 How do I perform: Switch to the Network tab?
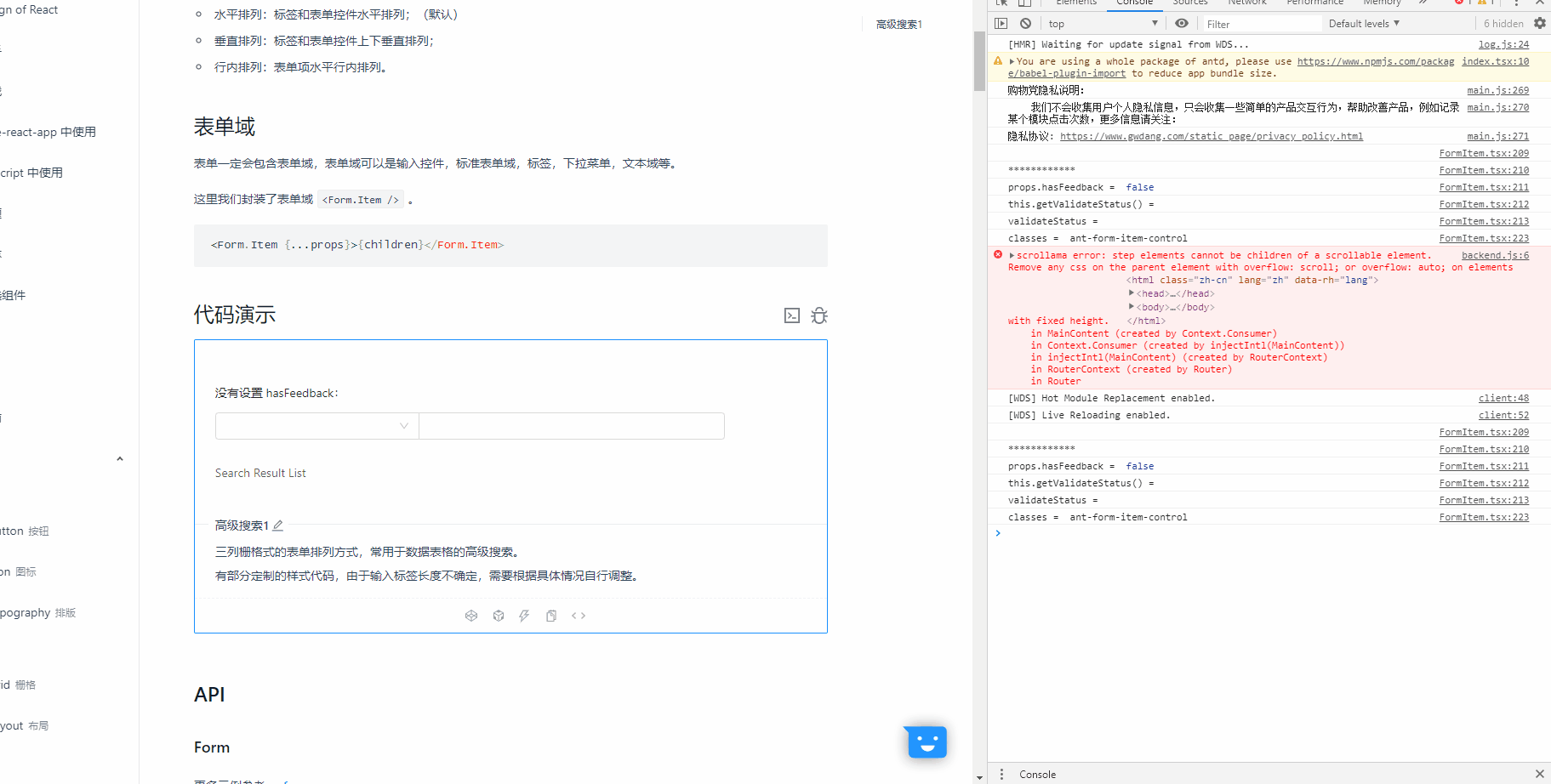coord(1247,3)
